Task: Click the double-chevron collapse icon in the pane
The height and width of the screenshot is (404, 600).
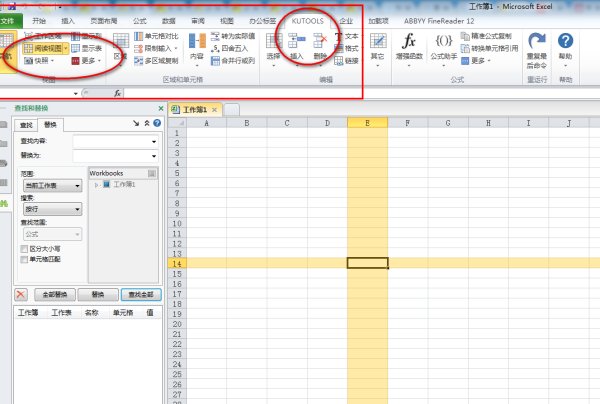Action: (147, 123)
